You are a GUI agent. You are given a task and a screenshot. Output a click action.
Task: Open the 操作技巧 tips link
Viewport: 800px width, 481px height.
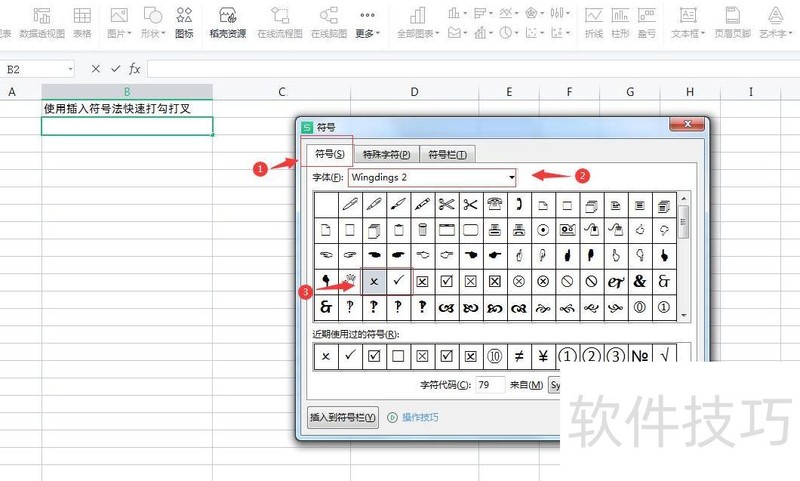413,417
